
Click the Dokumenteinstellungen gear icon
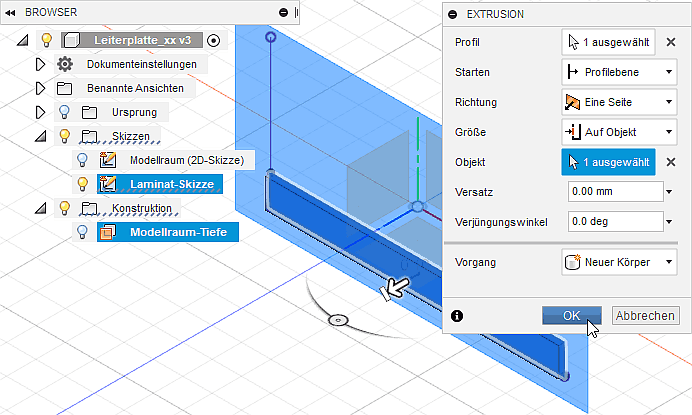pyautogui.click(x=65, y=64)
